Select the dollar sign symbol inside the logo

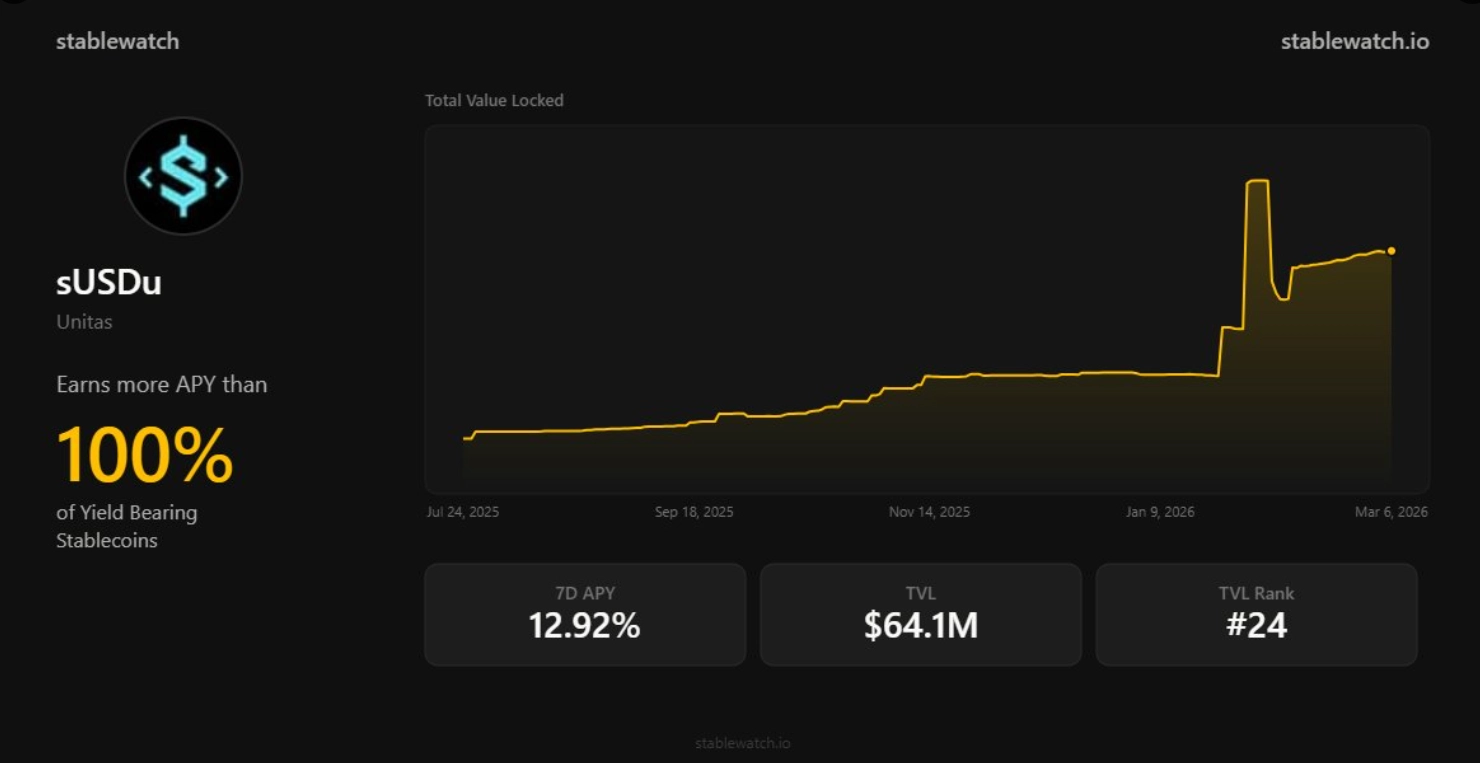pos(183,175)
